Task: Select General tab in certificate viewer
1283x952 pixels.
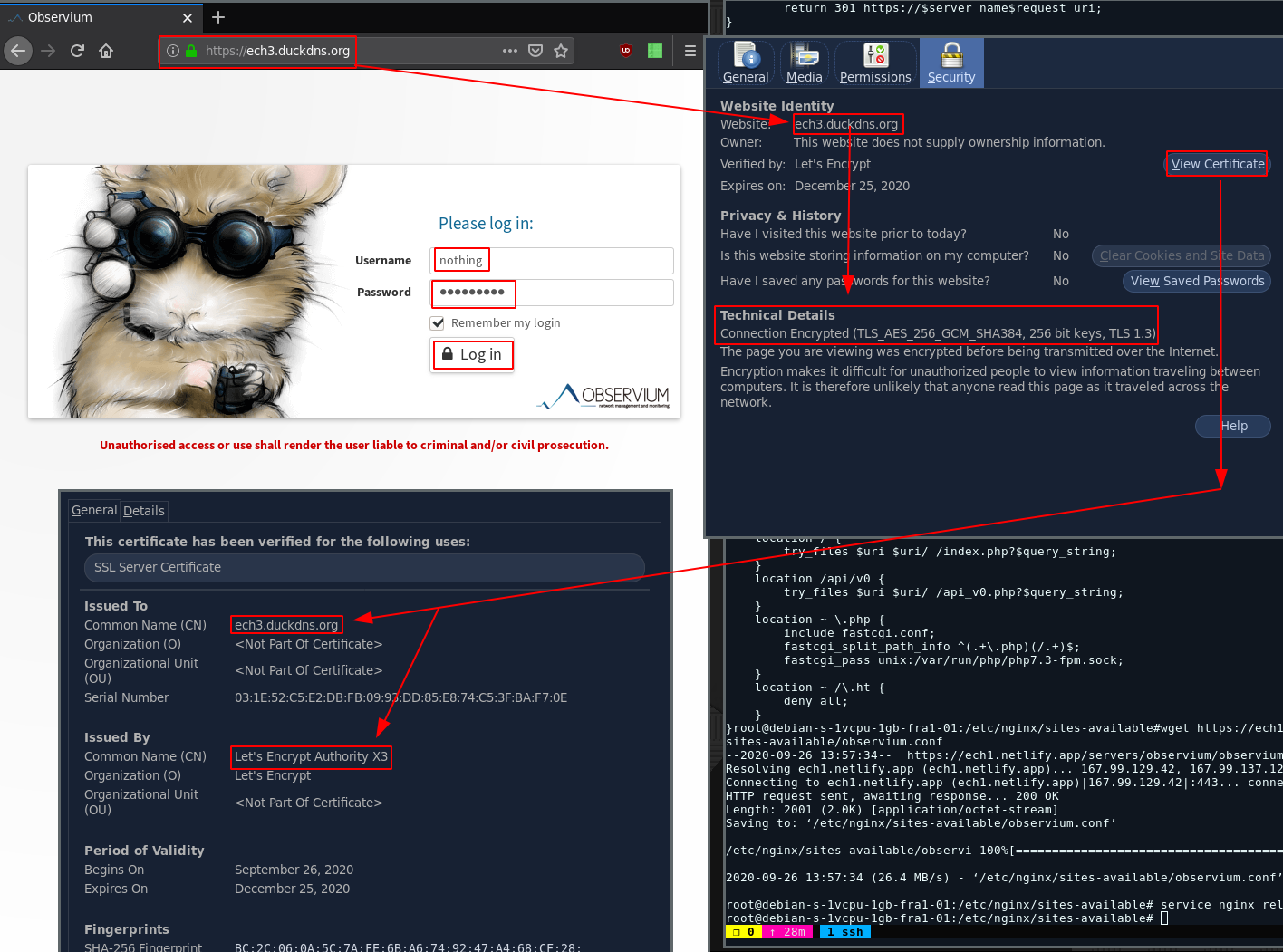Action: 94,510
